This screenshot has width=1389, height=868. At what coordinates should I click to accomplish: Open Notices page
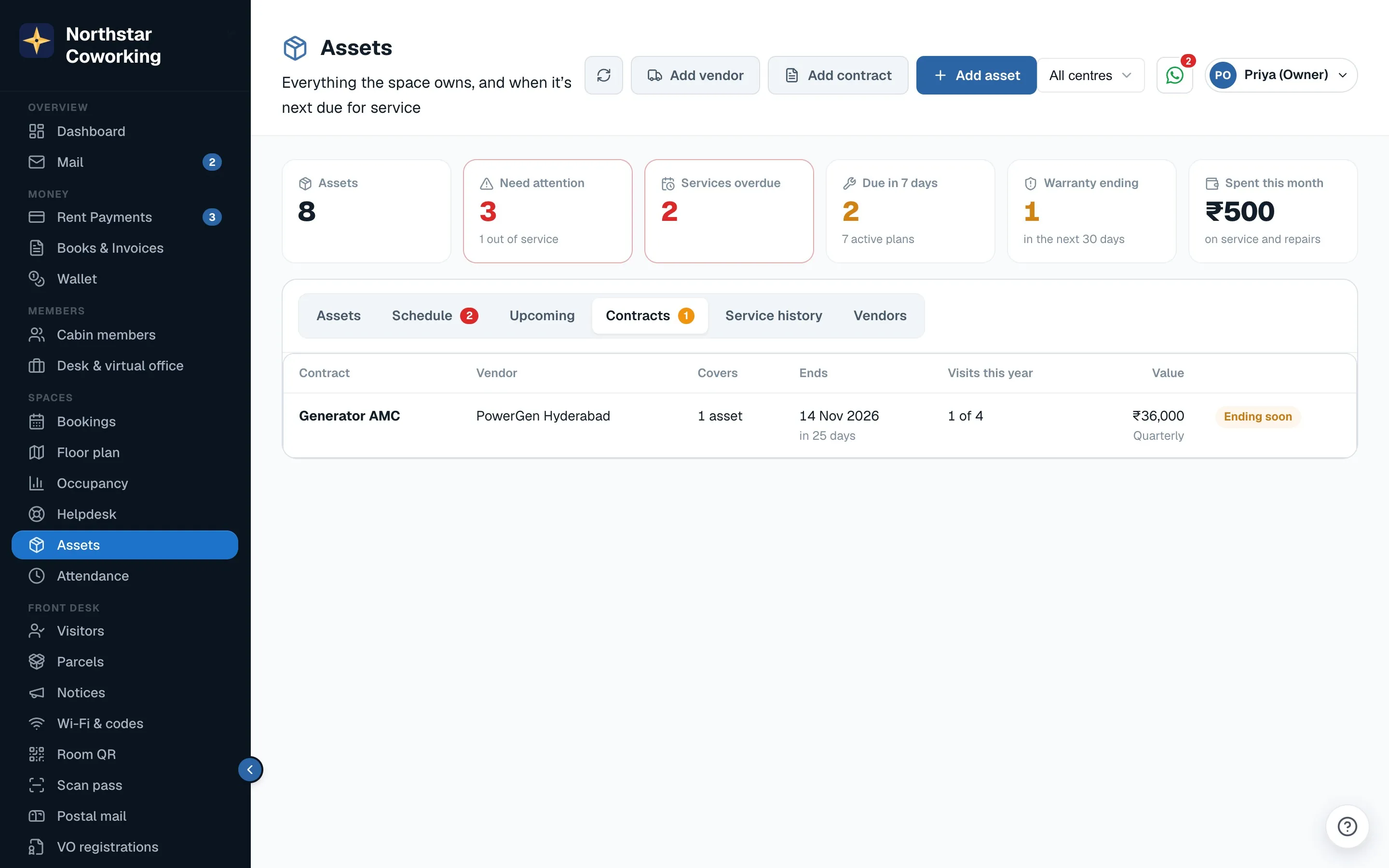[x=125, y=693]
